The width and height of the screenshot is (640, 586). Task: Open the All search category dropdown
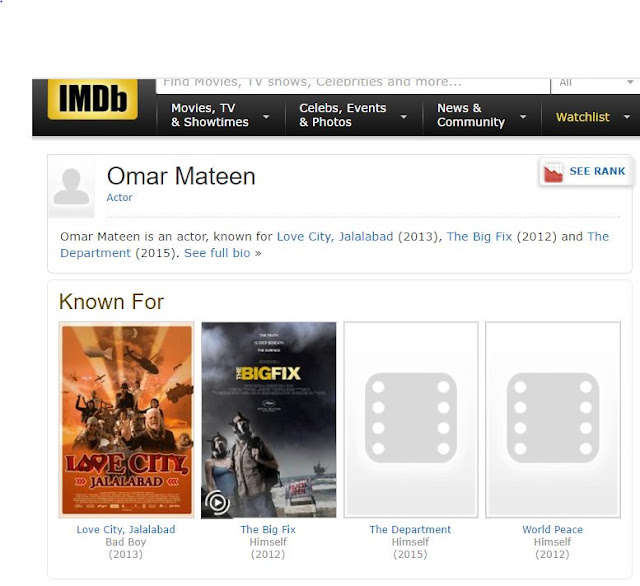(x=596, y=85)
